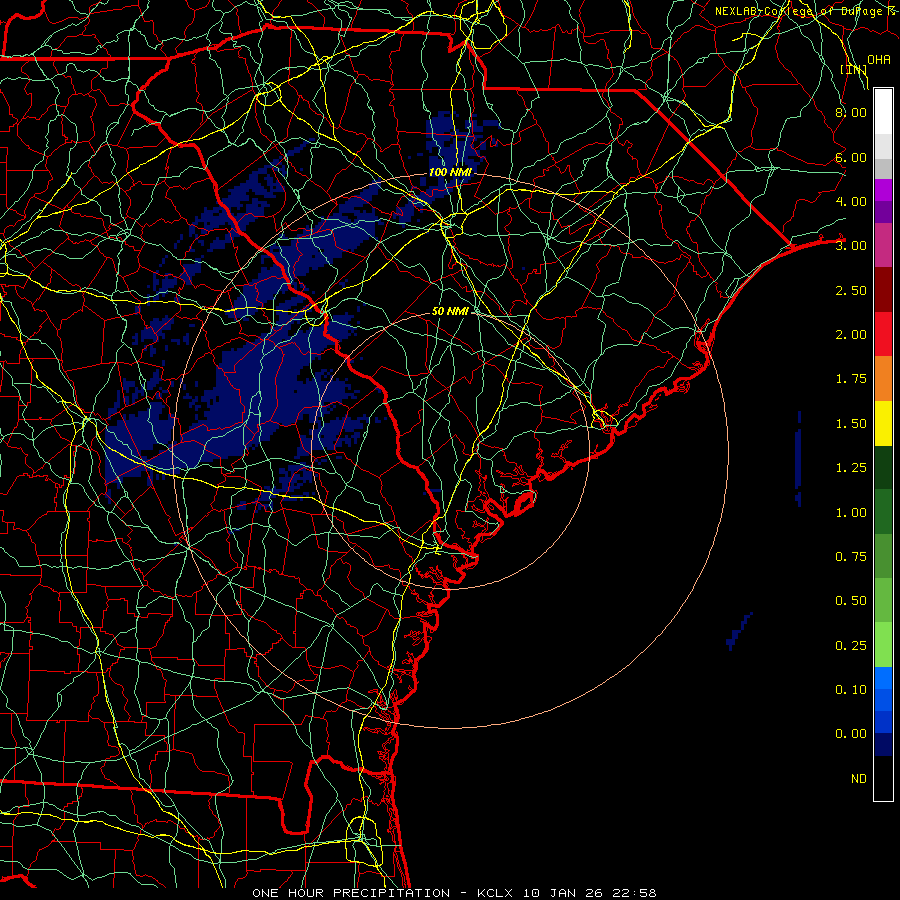
Task: Select the white swatch atop the legend
Action: (x=883, y=112)
